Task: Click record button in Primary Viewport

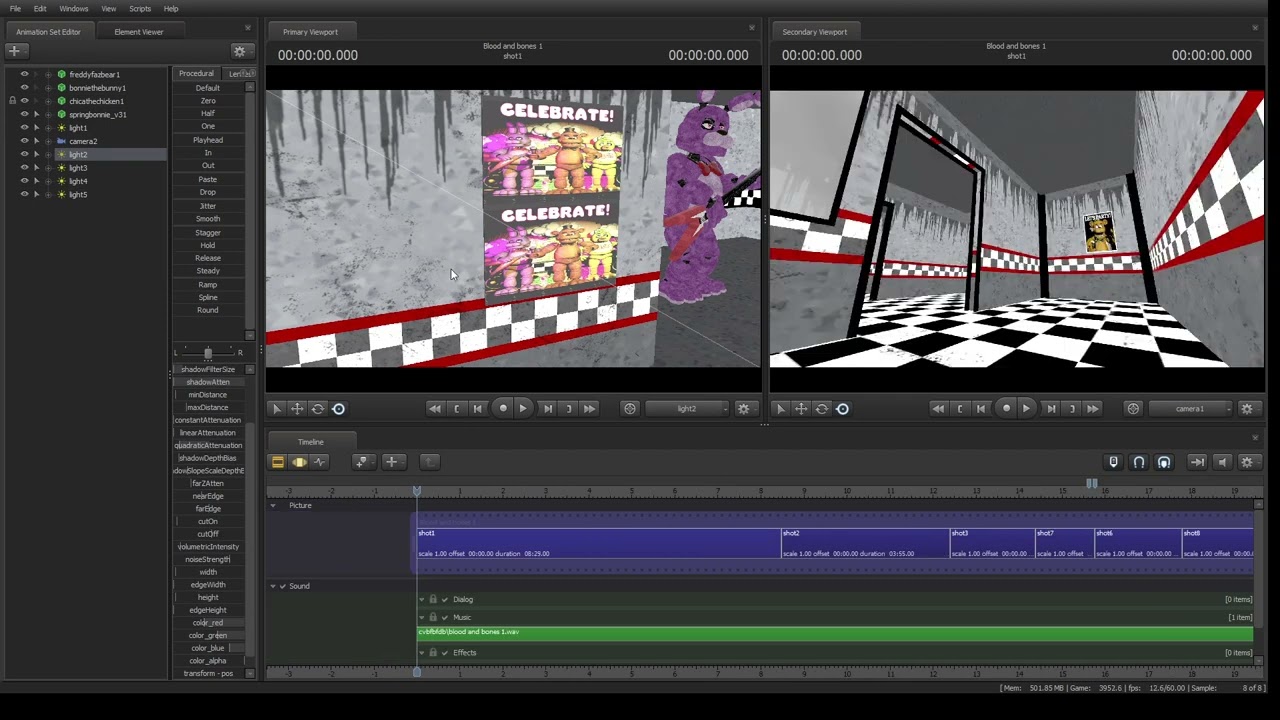Action: (503, 408)
